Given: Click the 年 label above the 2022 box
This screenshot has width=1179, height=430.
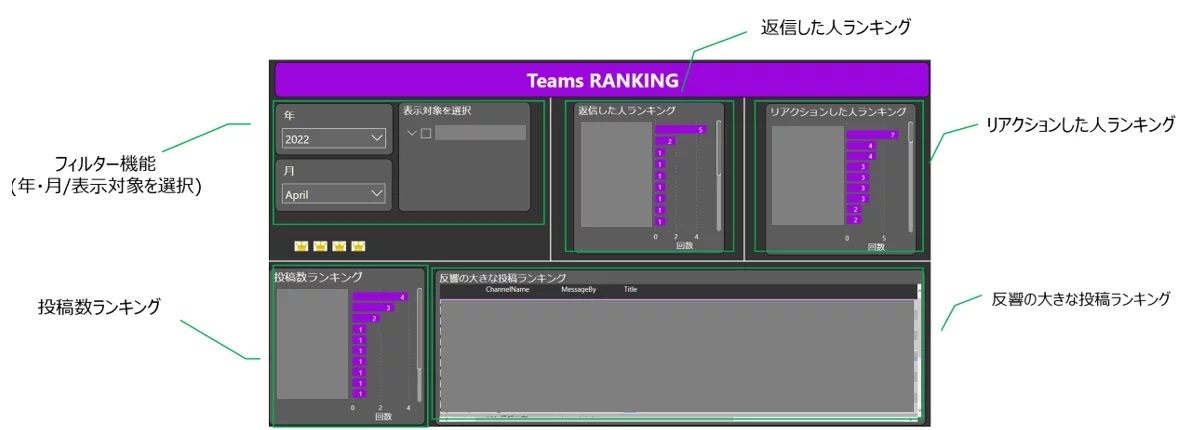Looking at the screenshot, I should point(289,116).
